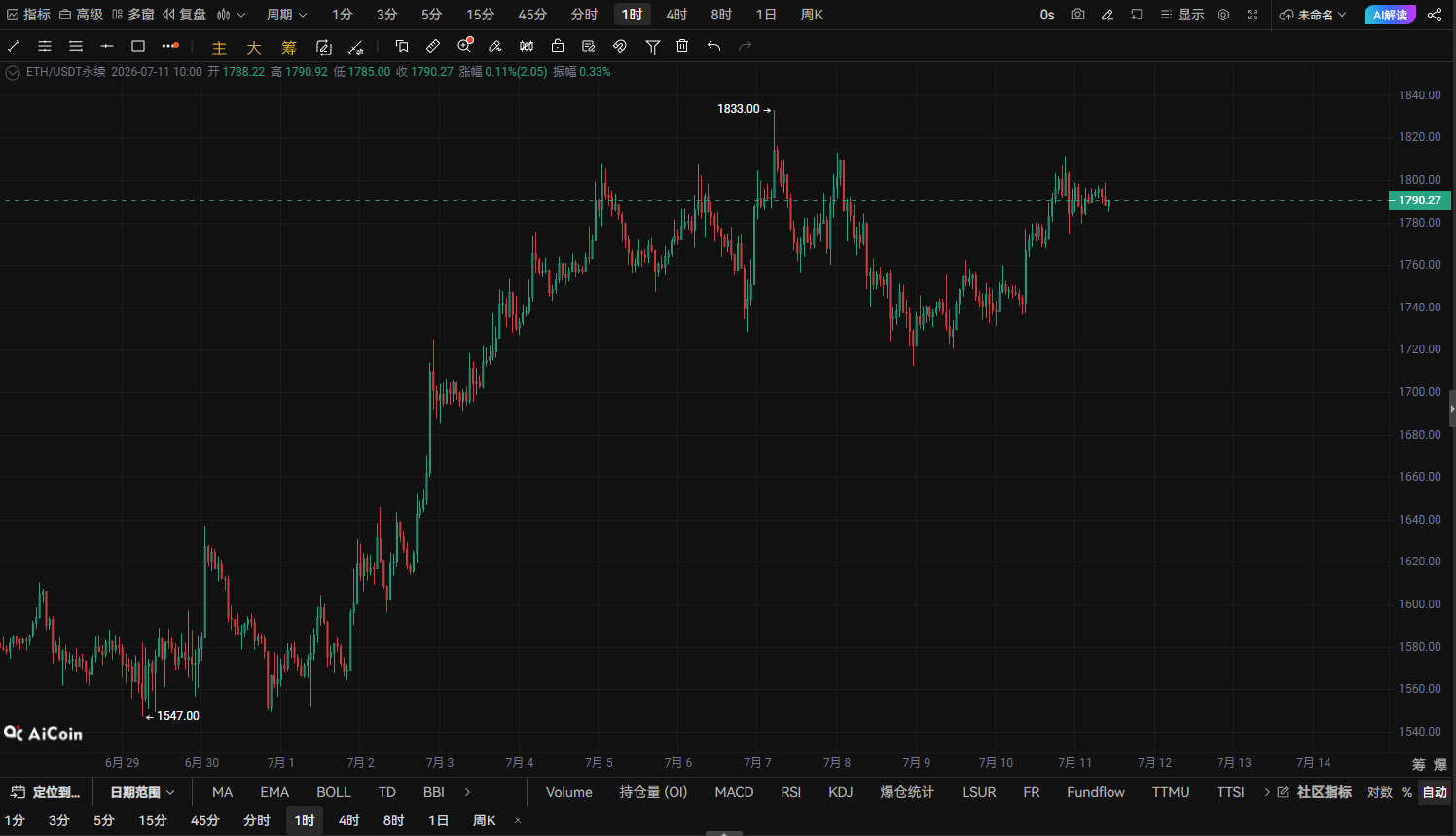Open the candlestick chart type dropdown
1456x836 pixels.
click(x=232, y=15)
